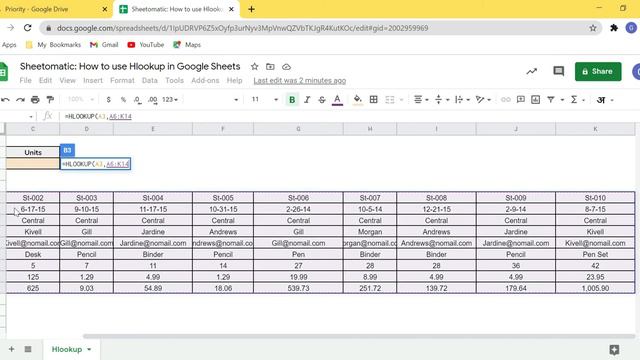Toggle Italic formatting

tap(307, 100)
